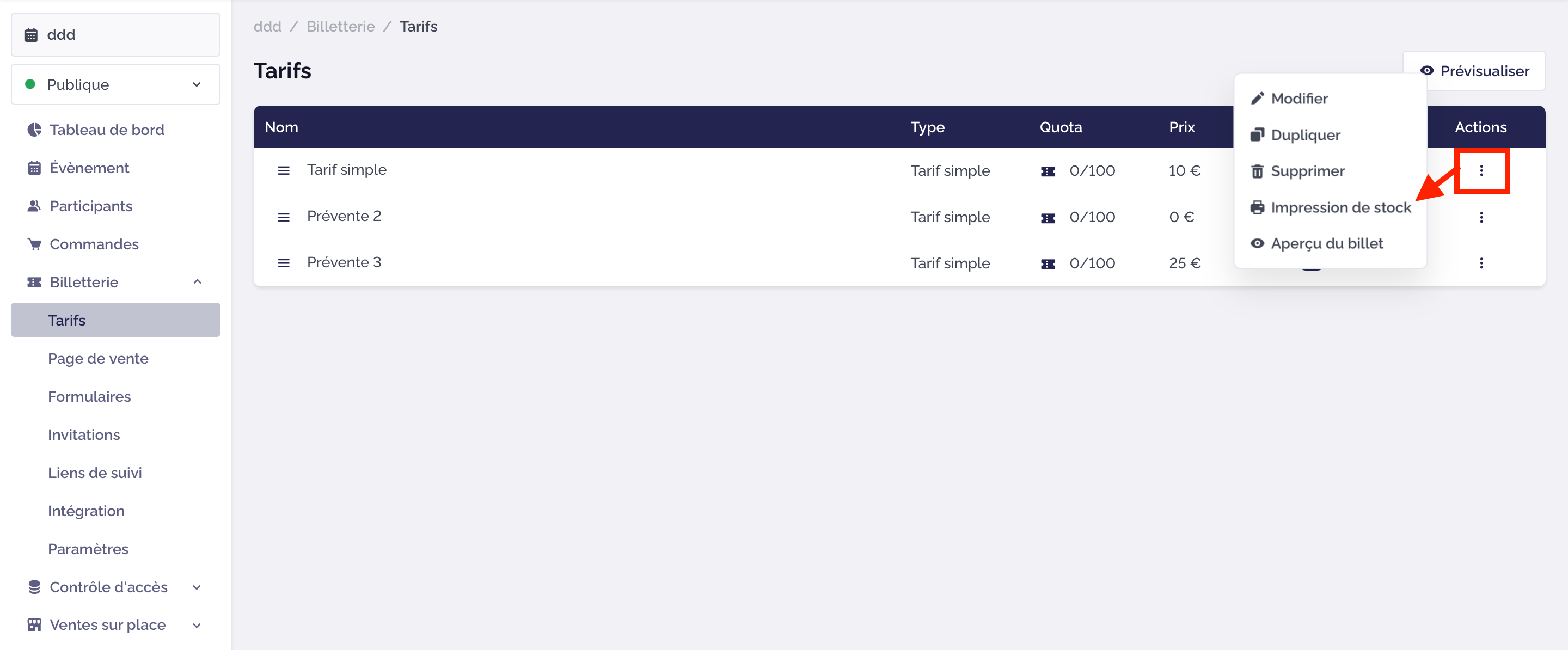
Task: Open Participants in sidebar
Action: (115, 206)
